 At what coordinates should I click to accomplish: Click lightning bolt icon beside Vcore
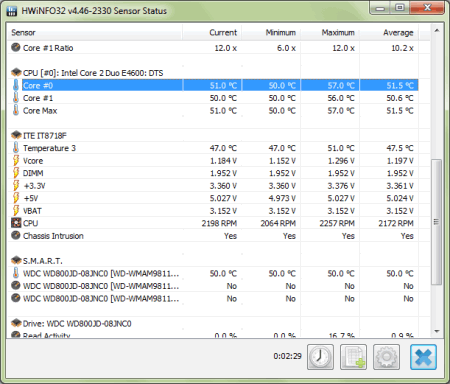tap(16, 160)
